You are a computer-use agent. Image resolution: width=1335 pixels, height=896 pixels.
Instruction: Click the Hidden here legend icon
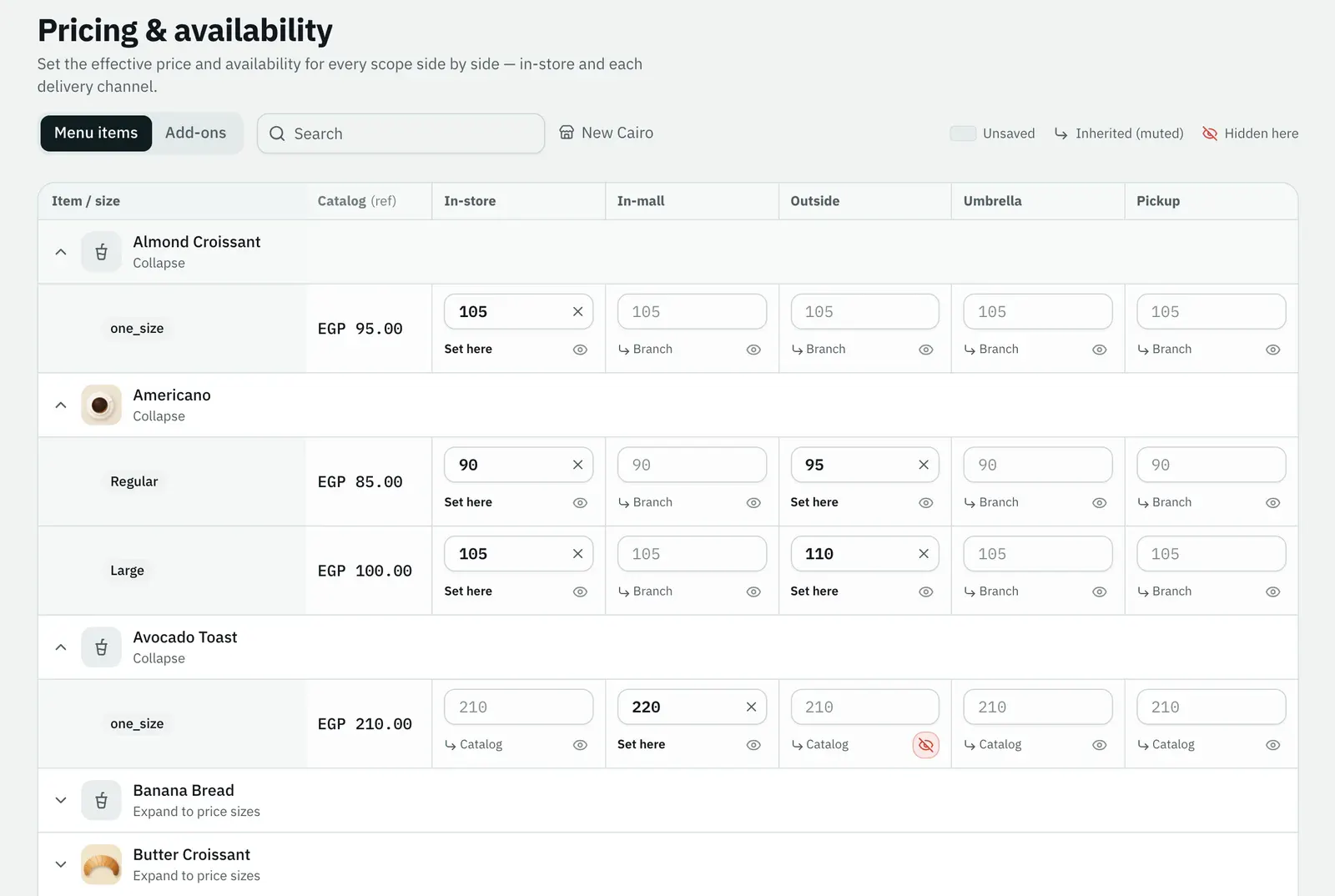tap(1209, 133)
